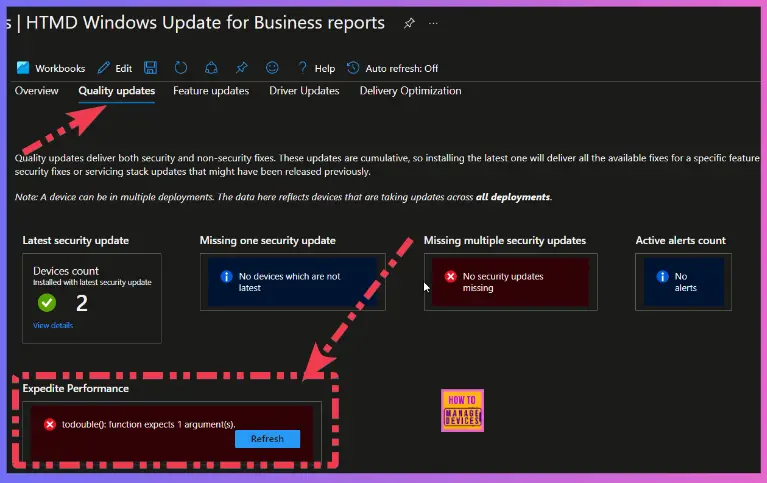Open the Feature updates tab
This screenshot has width=767, height=483.
(211, 91)
